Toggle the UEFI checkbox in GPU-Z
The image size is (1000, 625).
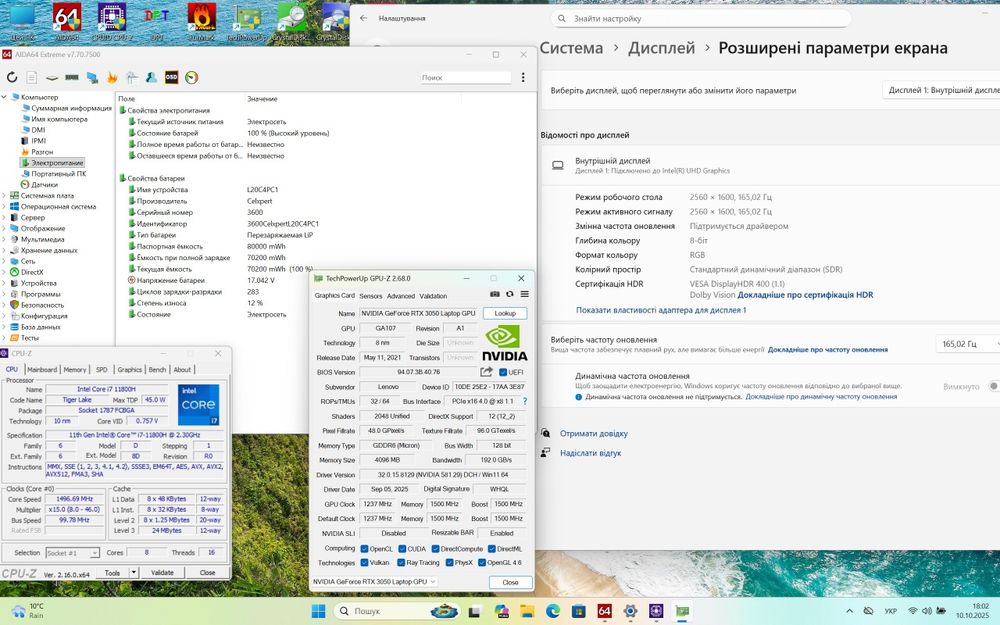(503, 372)
